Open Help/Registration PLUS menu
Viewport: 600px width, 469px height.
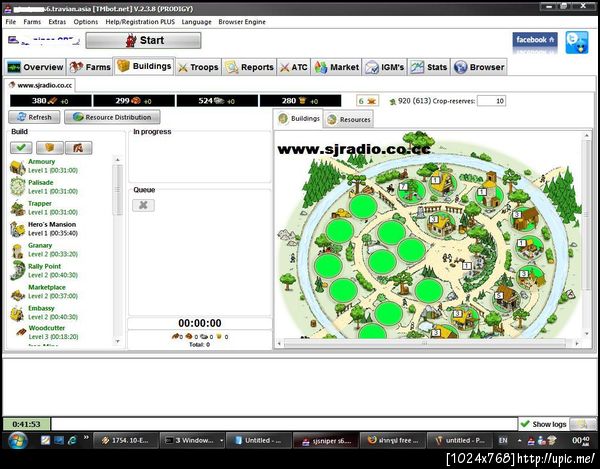click(140, 22)
